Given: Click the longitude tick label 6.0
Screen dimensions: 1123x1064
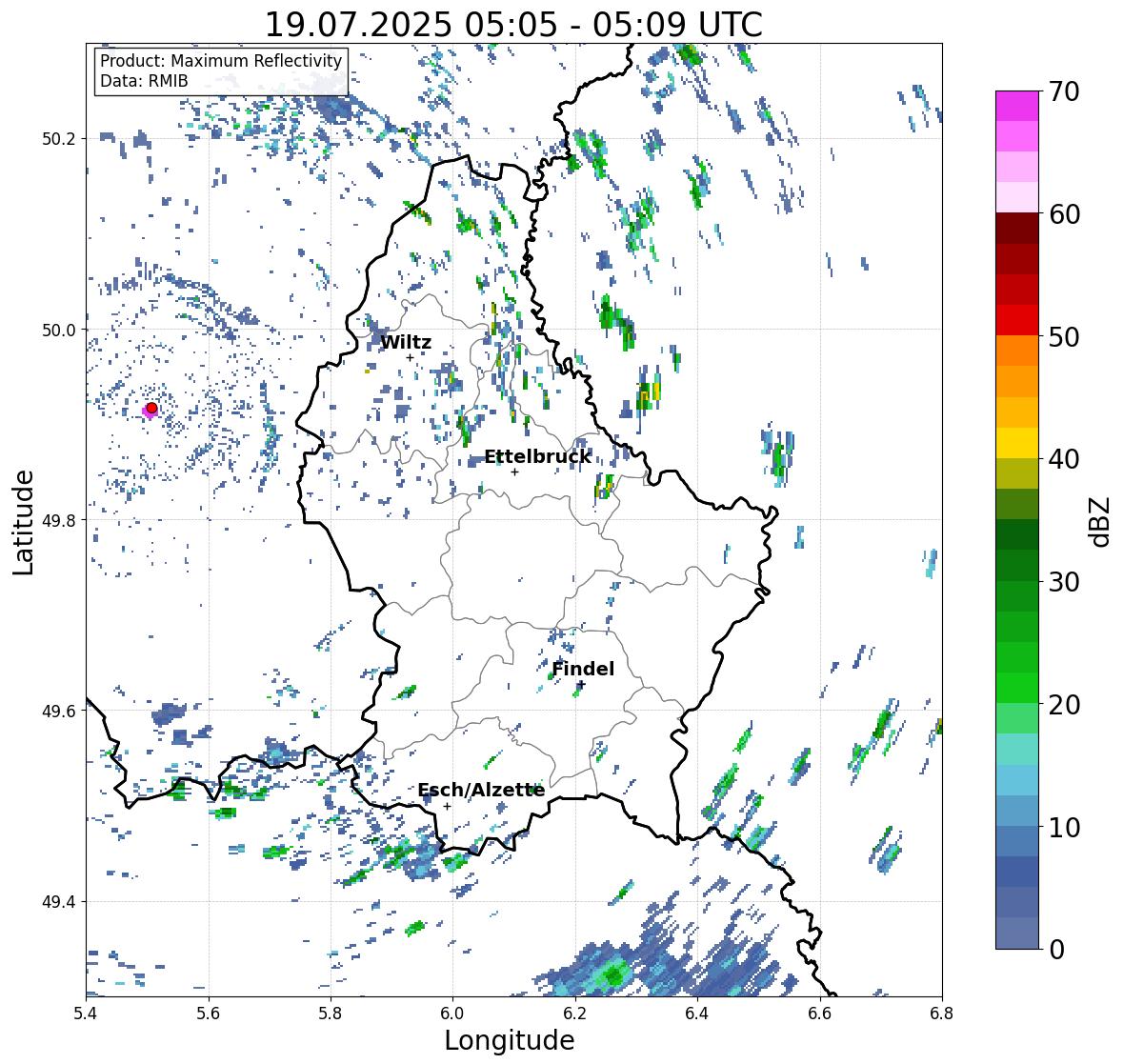Looking at the screenshot, I should (x=452, y=1013).
